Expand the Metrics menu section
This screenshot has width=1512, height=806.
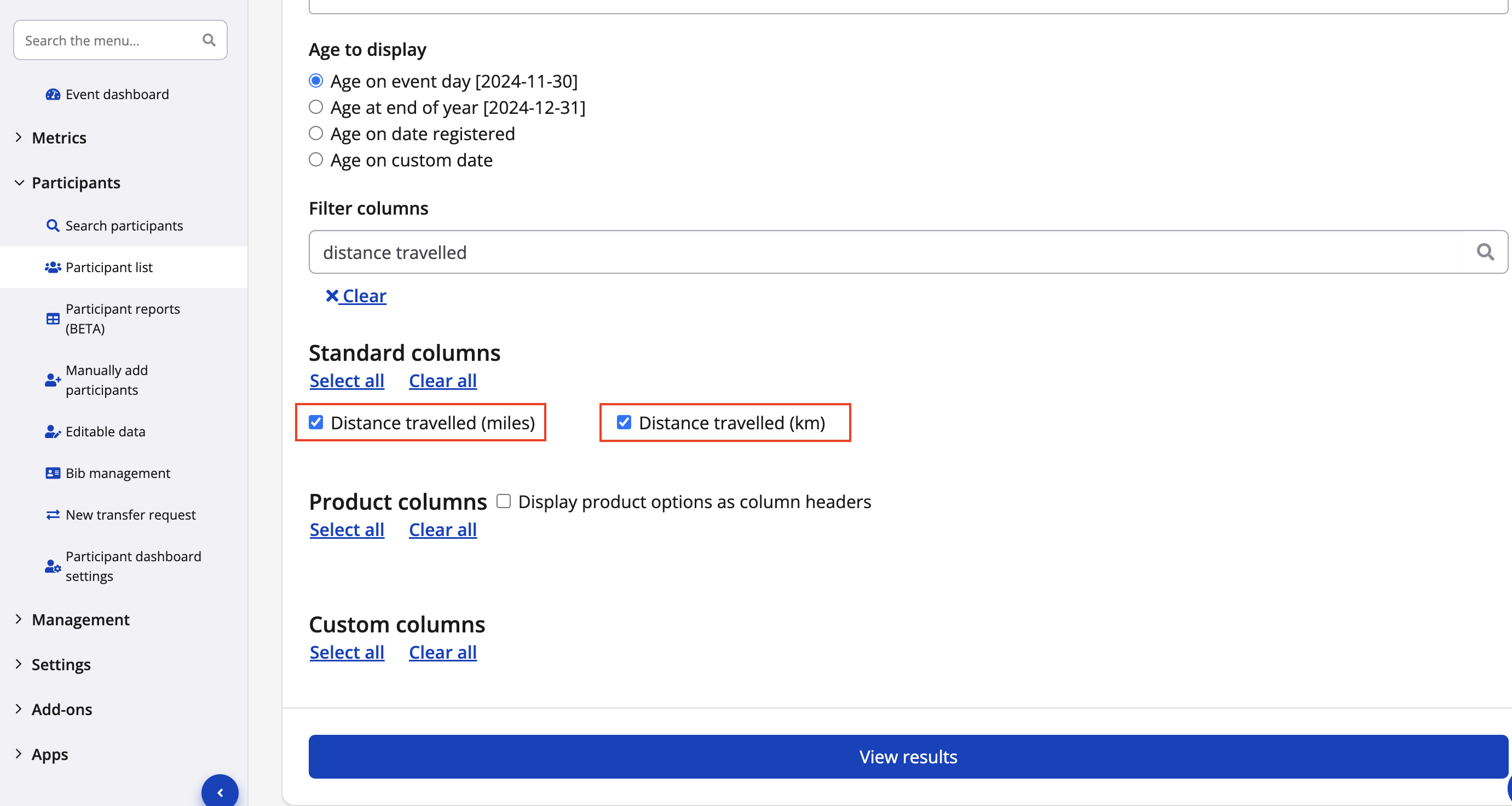(59, 138)
